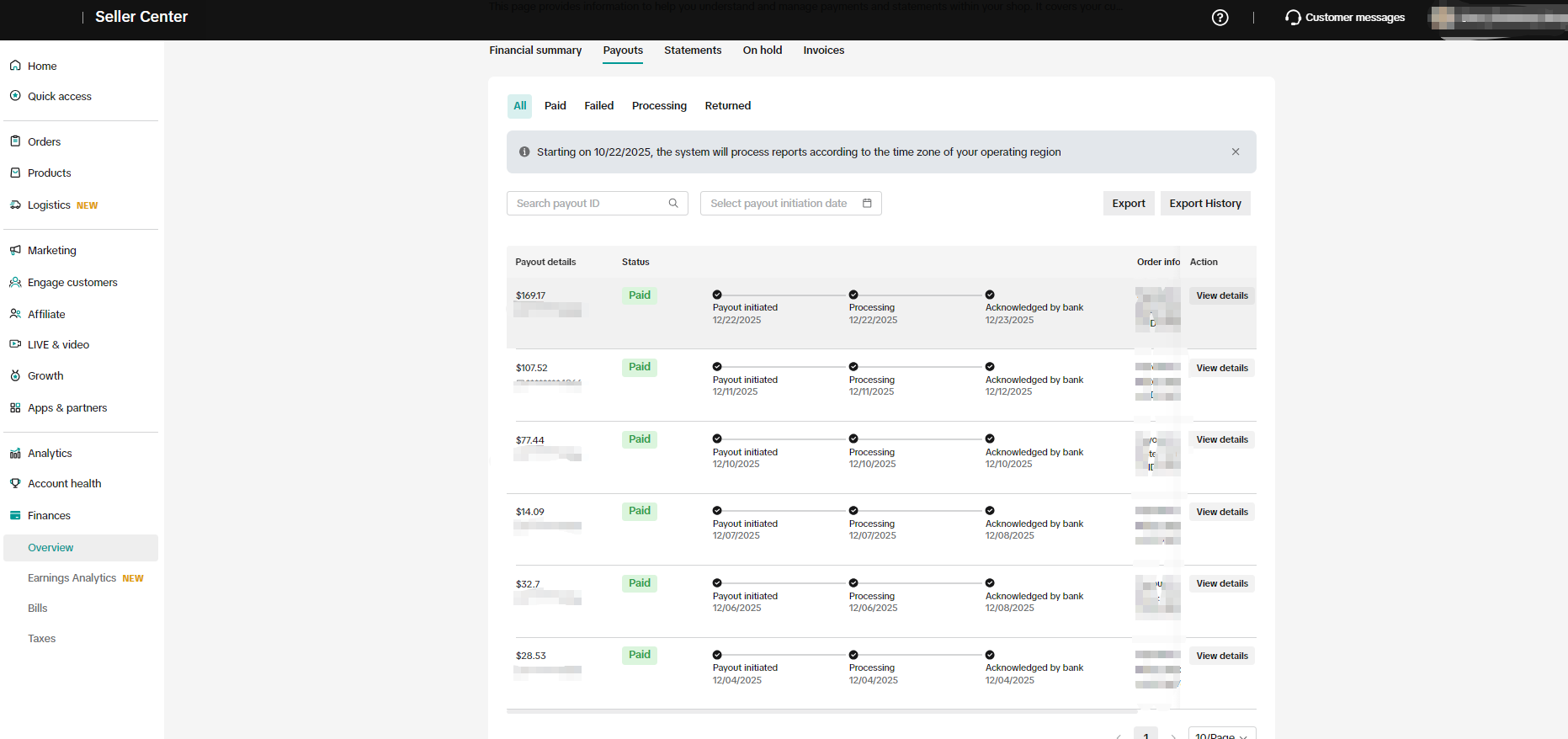This screenshot has height=739, width=1568.
Task: Open Customer messages headset icon
Action: (x=1293, y=18)
